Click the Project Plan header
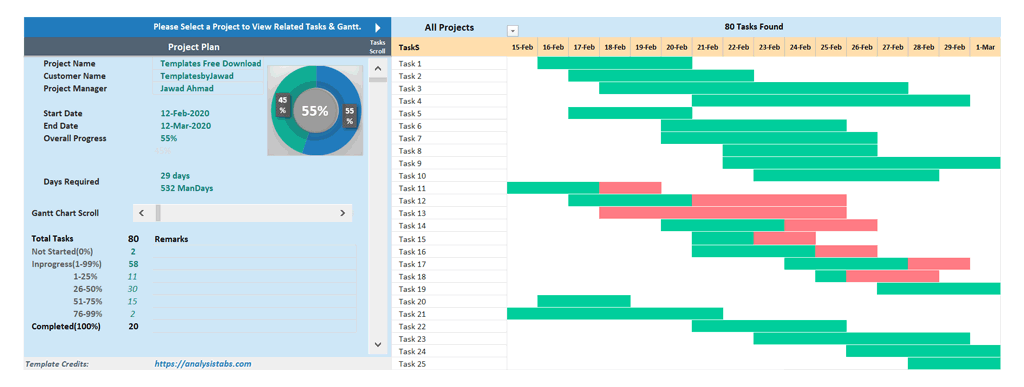This screenshot has height=387, width=1024. (194, 47)
